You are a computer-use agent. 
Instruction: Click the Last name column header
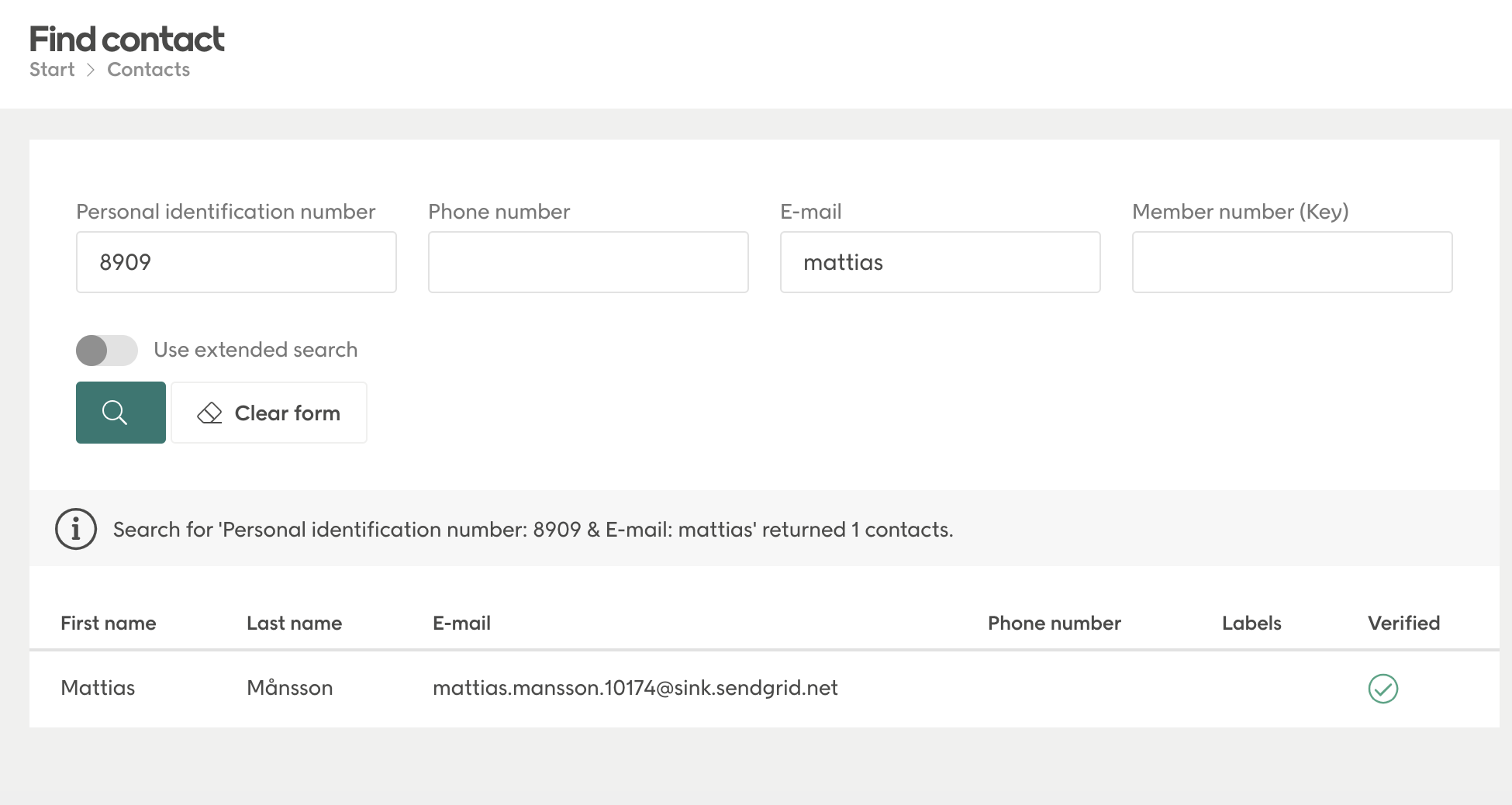pyautogui.click(x=294, y=623)
